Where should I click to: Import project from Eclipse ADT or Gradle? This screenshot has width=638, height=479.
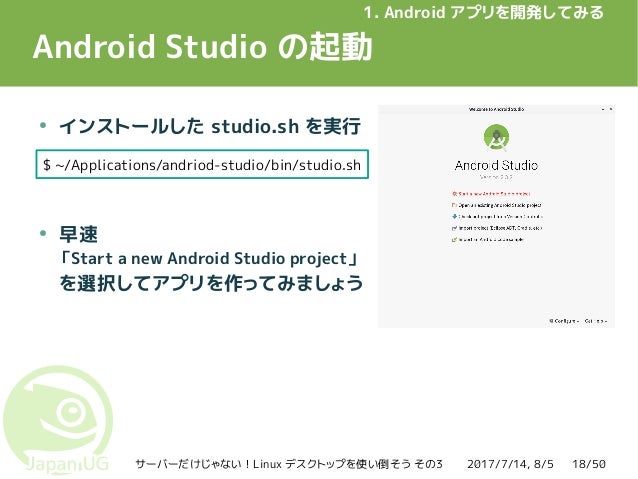click(497, 228)
